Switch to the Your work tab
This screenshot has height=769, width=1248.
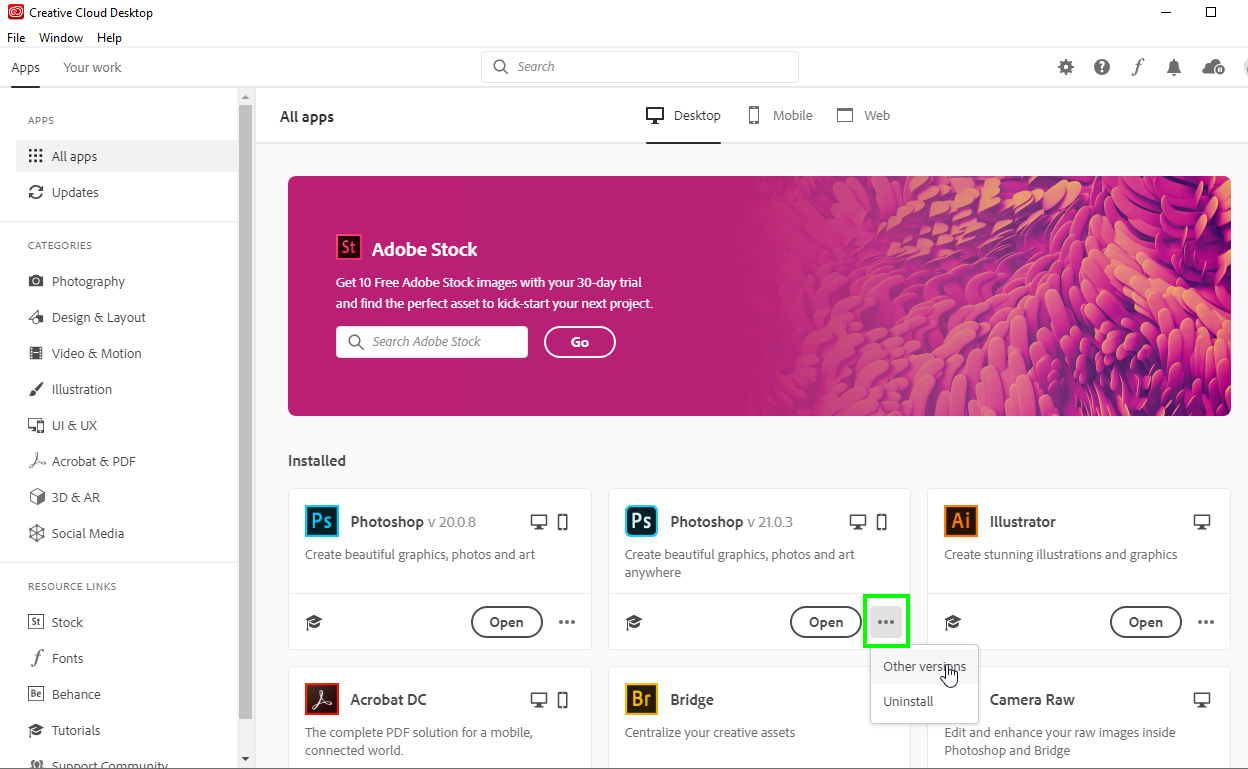[92, 67]
